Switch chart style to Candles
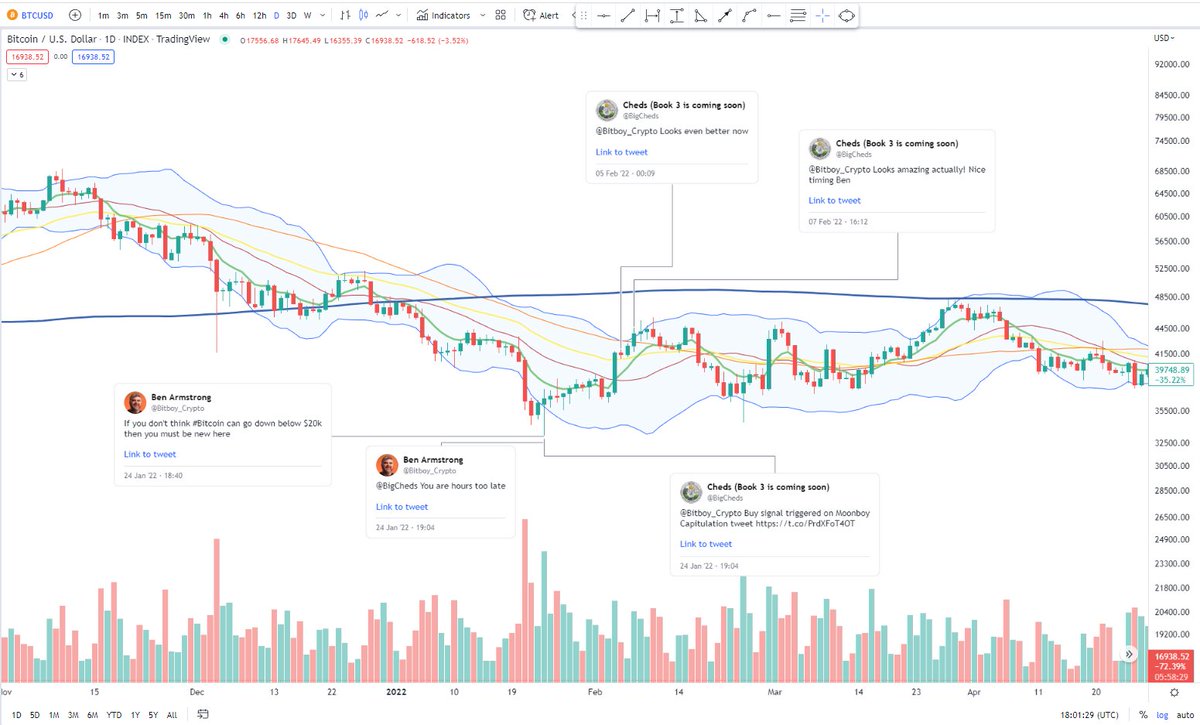Image resolution: width=1200 pixels, height=725 pixels. point(364,16)
